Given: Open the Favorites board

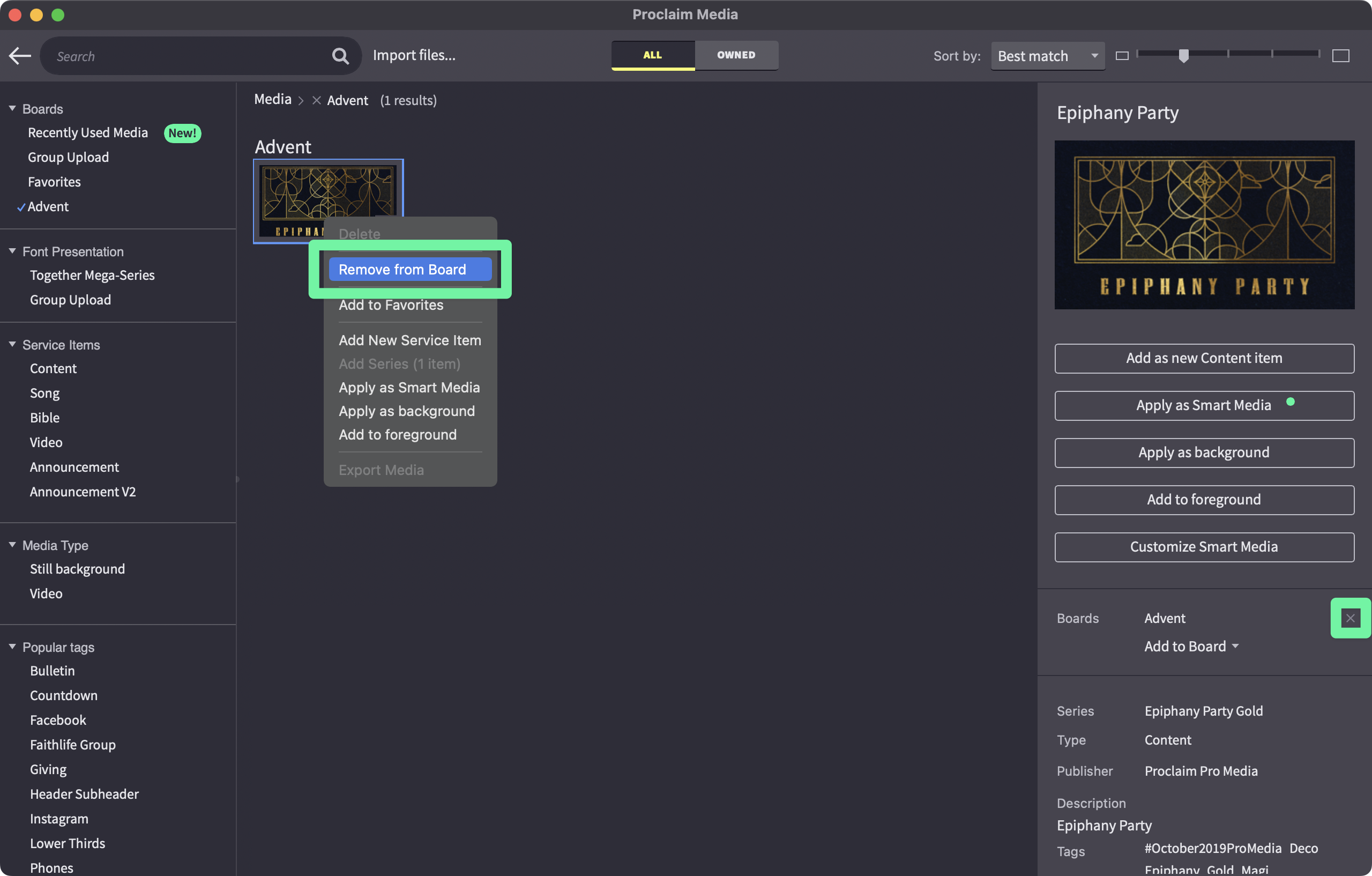Looking at the screenshot, I should point(54,182).
